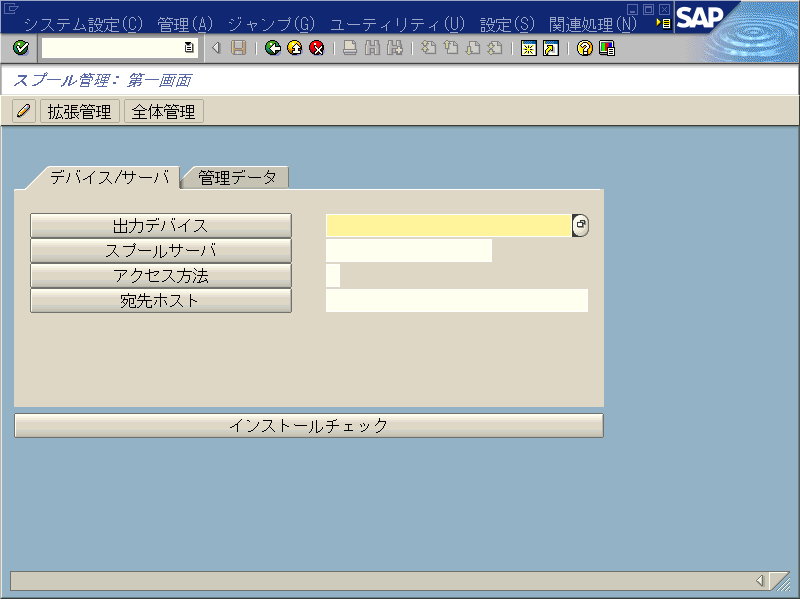Image resolution: width=800 pixels, height=600 pixels.
Task: Click the green checkmark Enter icon
Action: 21,48
